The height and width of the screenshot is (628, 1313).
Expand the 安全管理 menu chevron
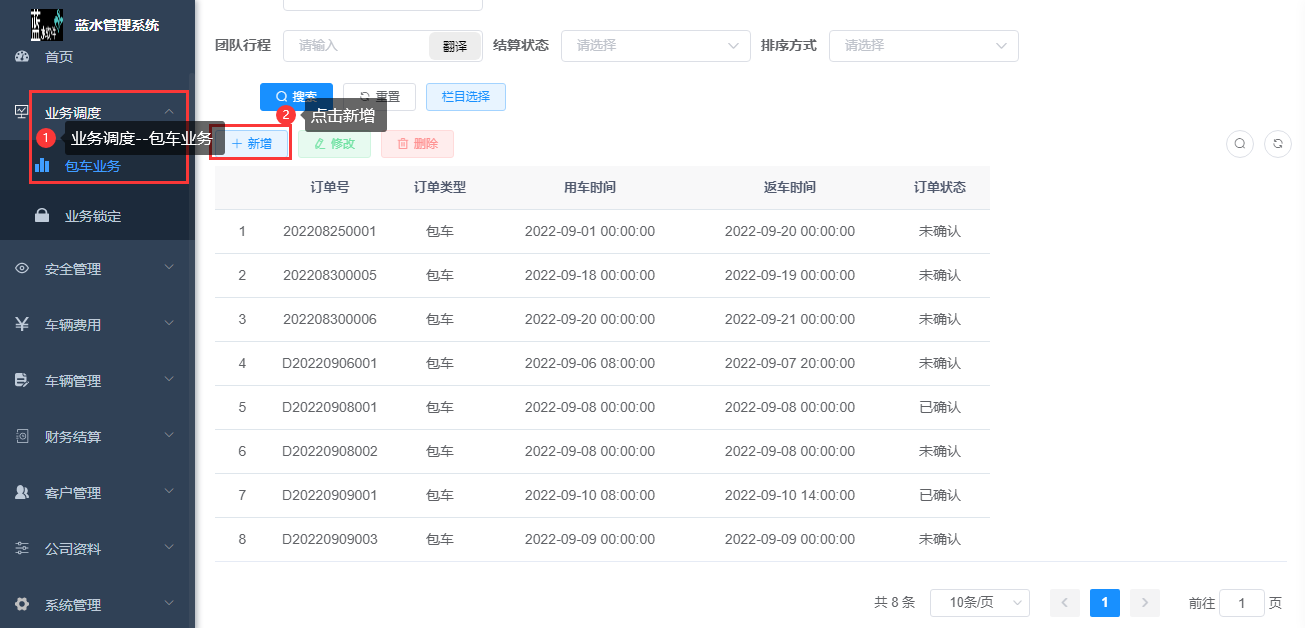coord(169,268)
